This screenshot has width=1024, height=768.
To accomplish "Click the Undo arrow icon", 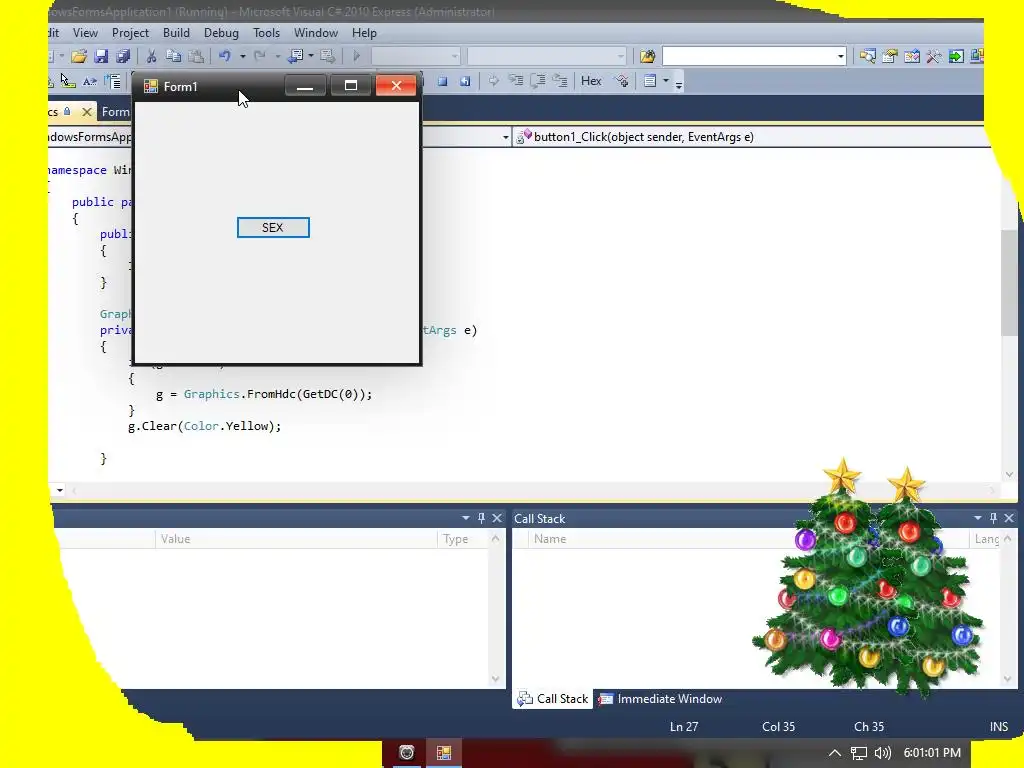I will [225, 56].
